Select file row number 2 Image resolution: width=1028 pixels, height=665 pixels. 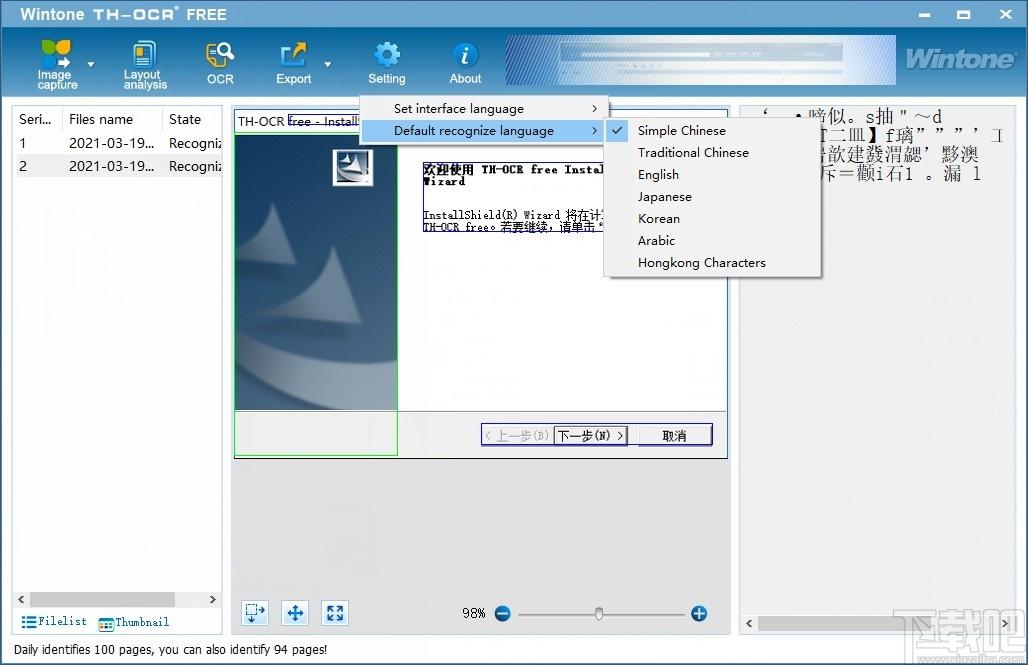pos(119,166)
